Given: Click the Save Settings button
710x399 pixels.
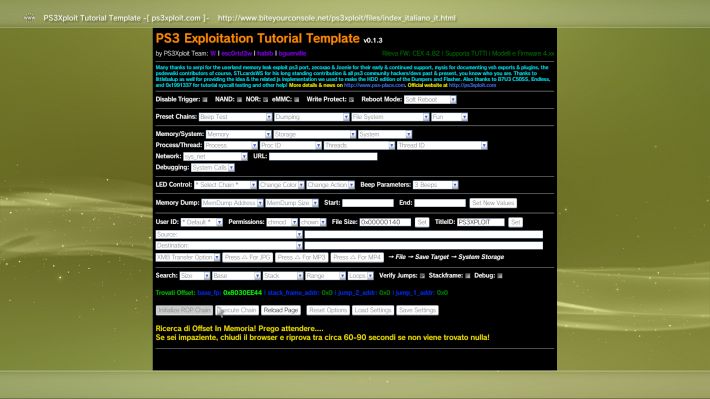Looking at the screenshot, I should tap(417, 310).
